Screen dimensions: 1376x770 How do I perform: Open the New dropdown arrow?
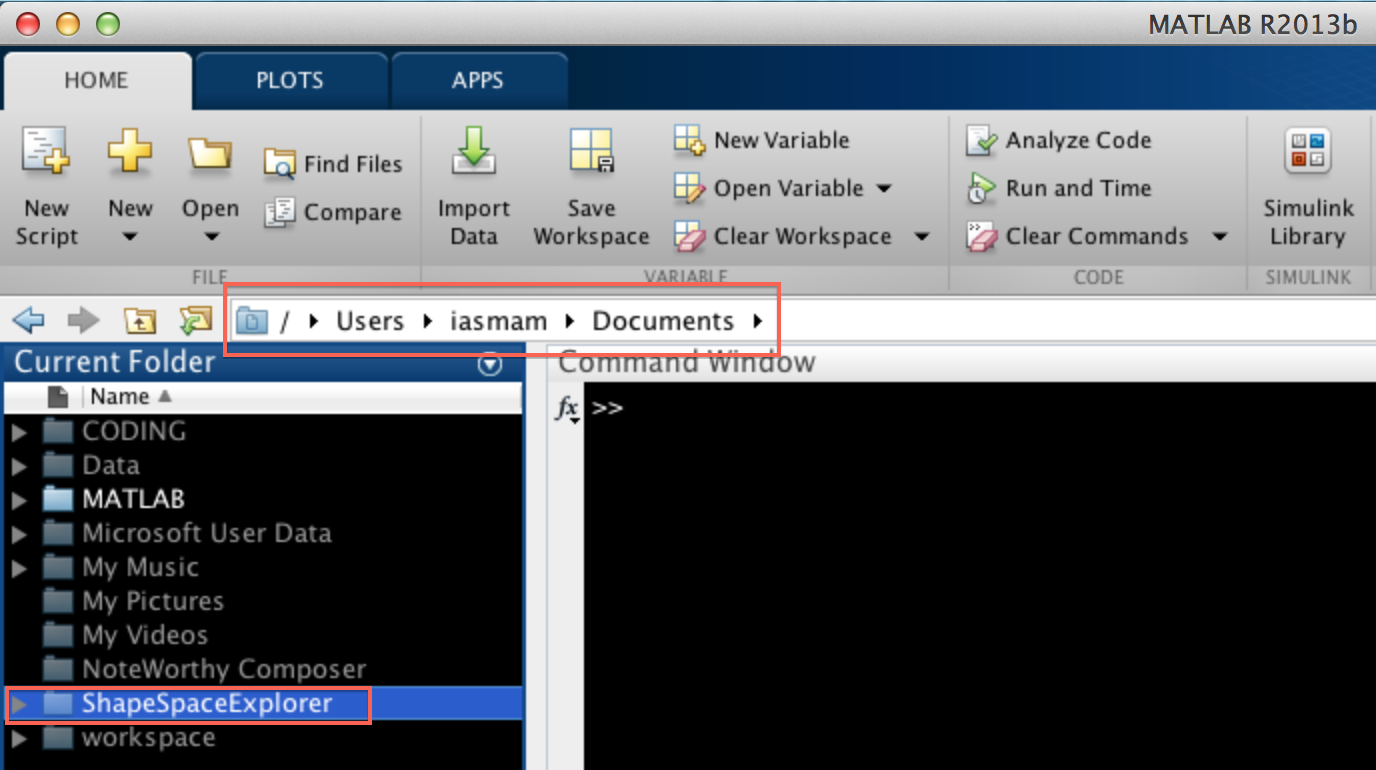point(130,238)
